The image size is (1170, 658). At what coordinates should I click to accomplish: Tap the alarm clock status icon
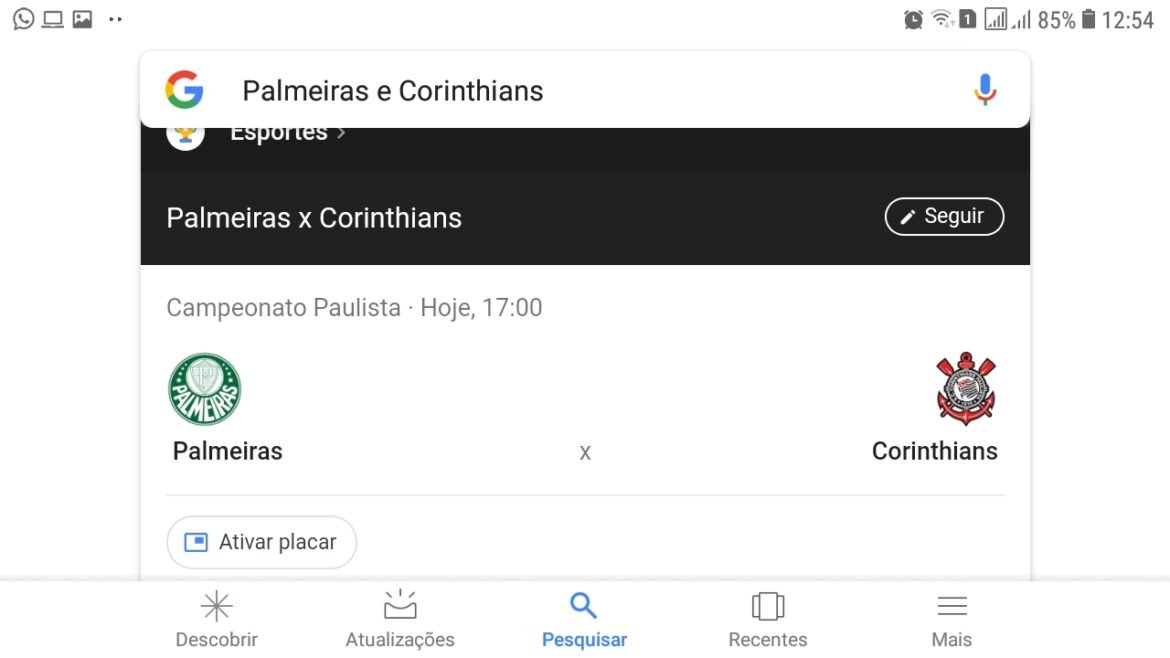click(913, 20)
